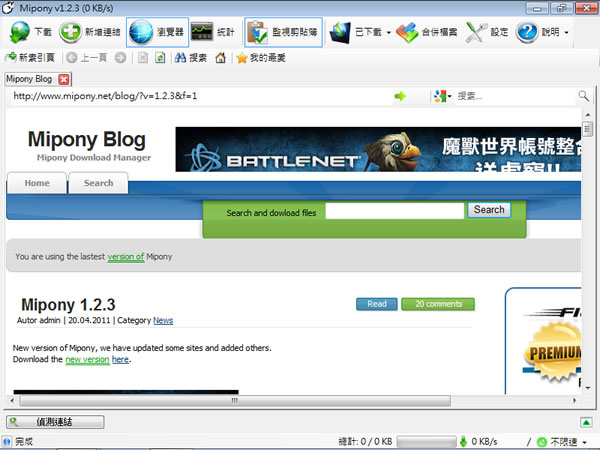This screenshot has width=600, height=450.
Task: Open the 20 comments button
Action: pyautogui.click(x=438, y=304)
